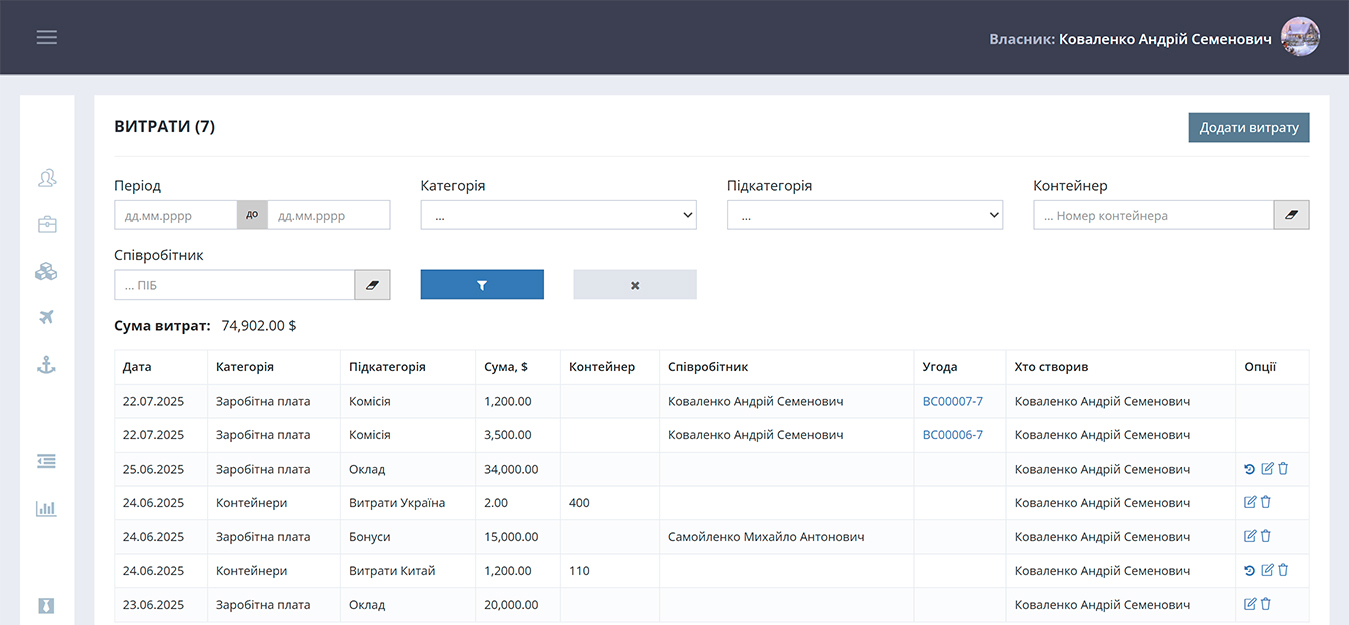Click the users icon in the sidebar

(x=46, y=178)
